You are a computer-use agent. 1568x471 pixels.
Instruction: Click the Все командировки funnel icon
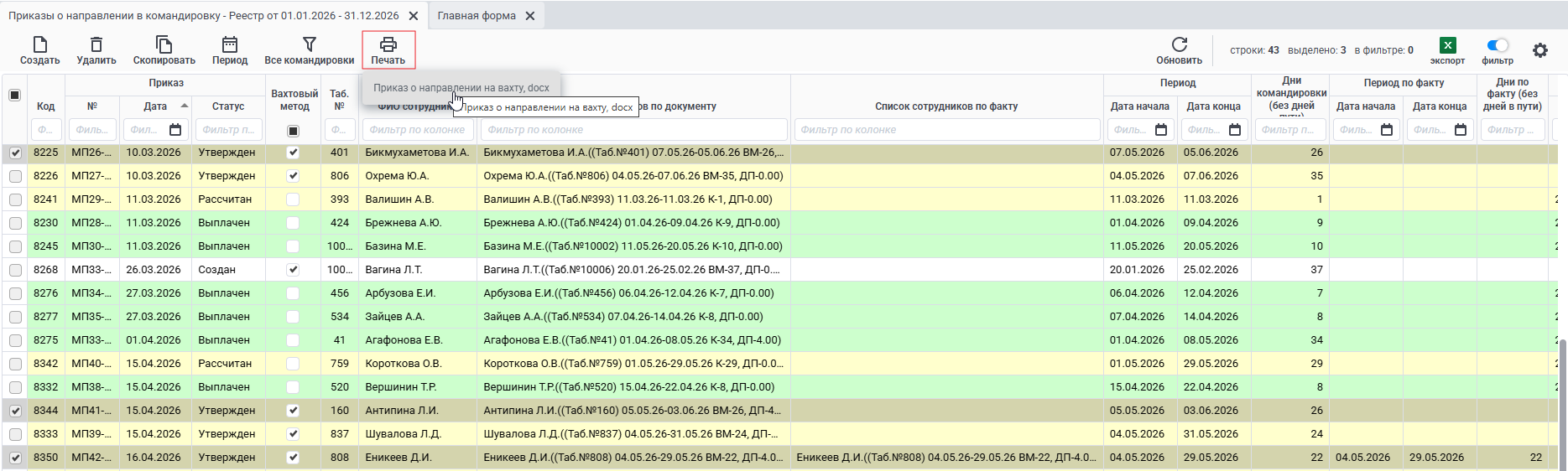coord(310,44)
